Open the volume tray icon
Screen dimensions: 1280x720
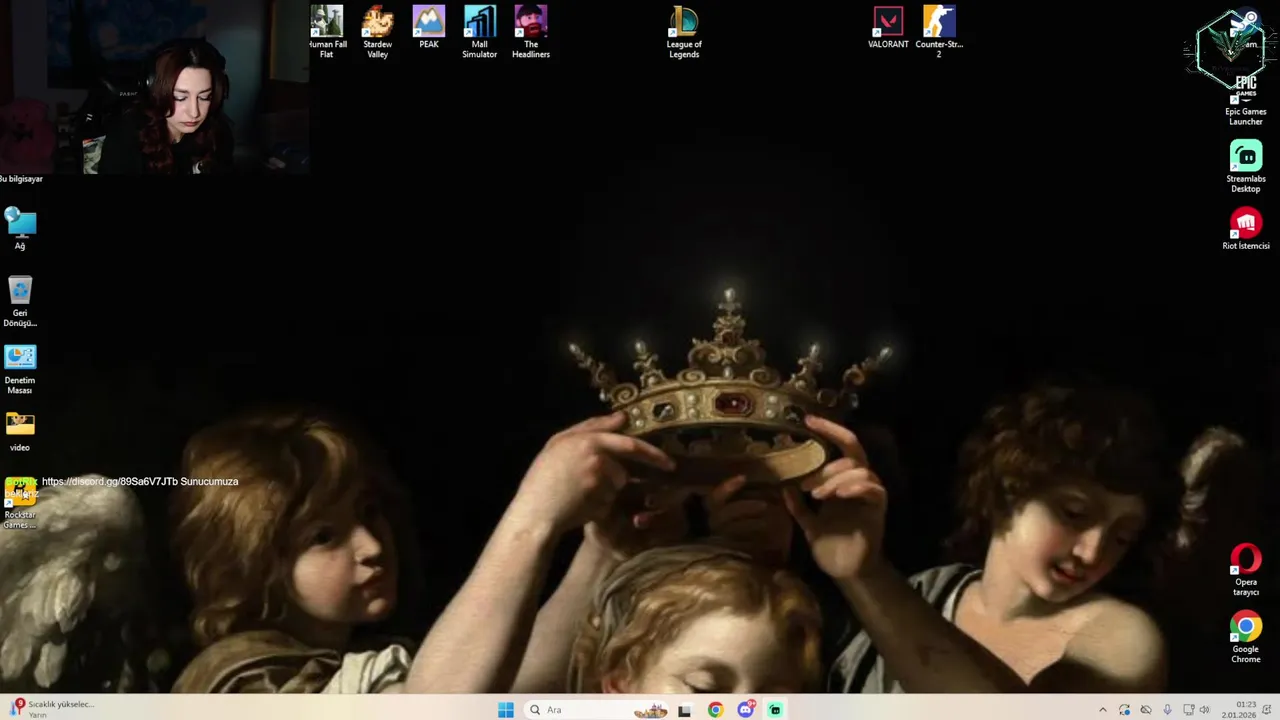point(1204,710)
